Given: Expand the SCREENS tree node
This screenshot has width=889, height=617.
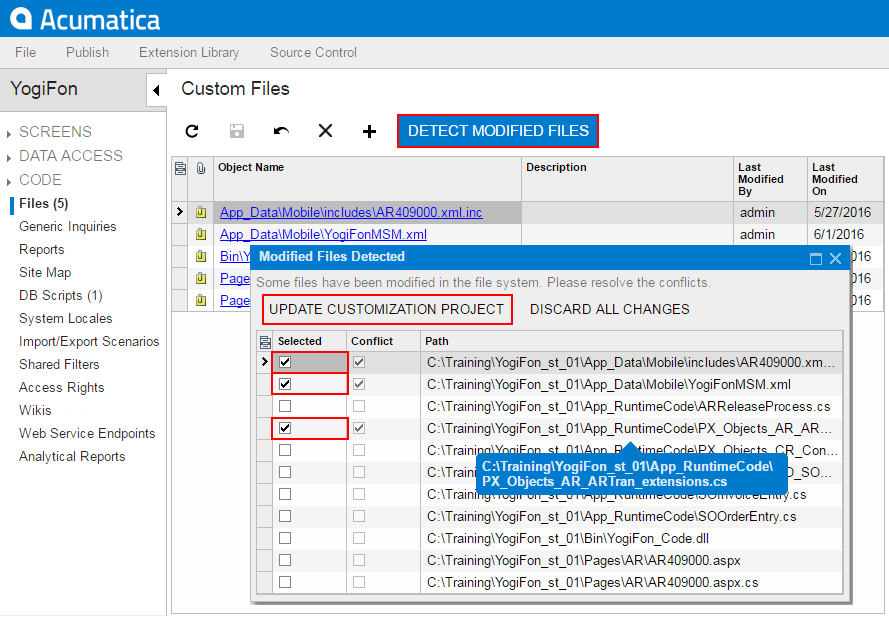Looking at the screenshot, I should 9,133.
